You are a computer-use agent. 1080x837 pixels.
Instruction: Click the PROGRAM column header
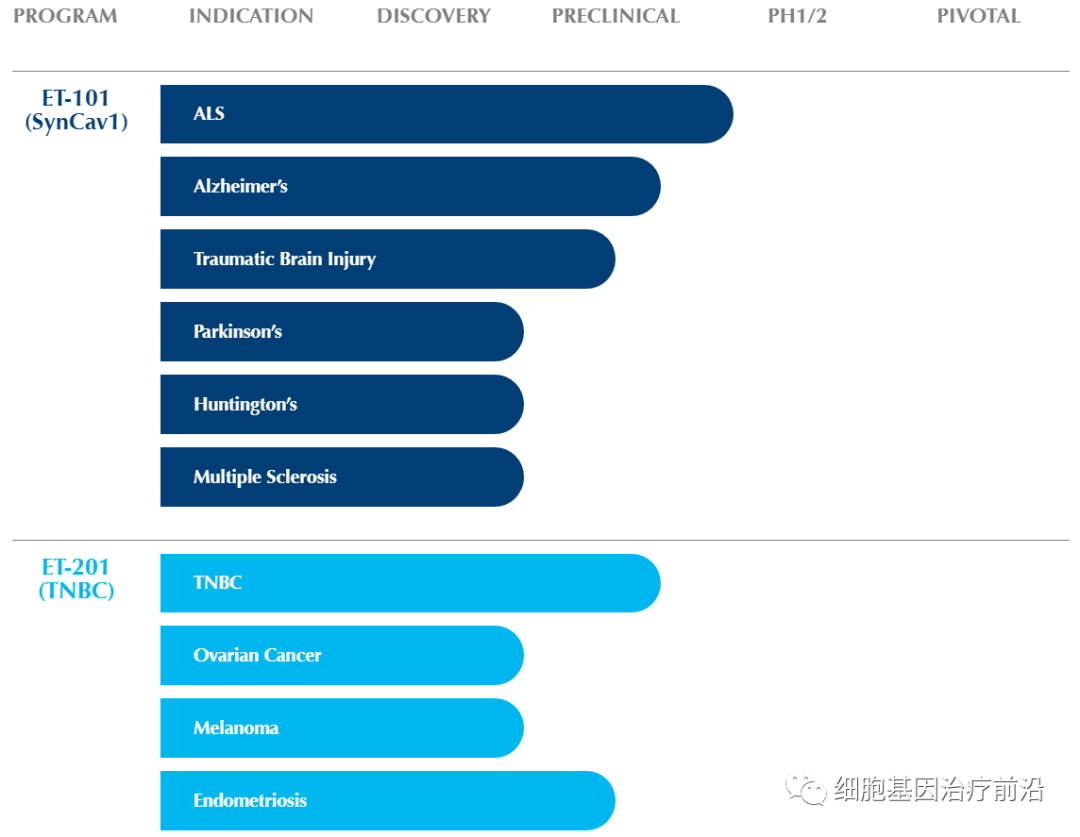point(64,15)
